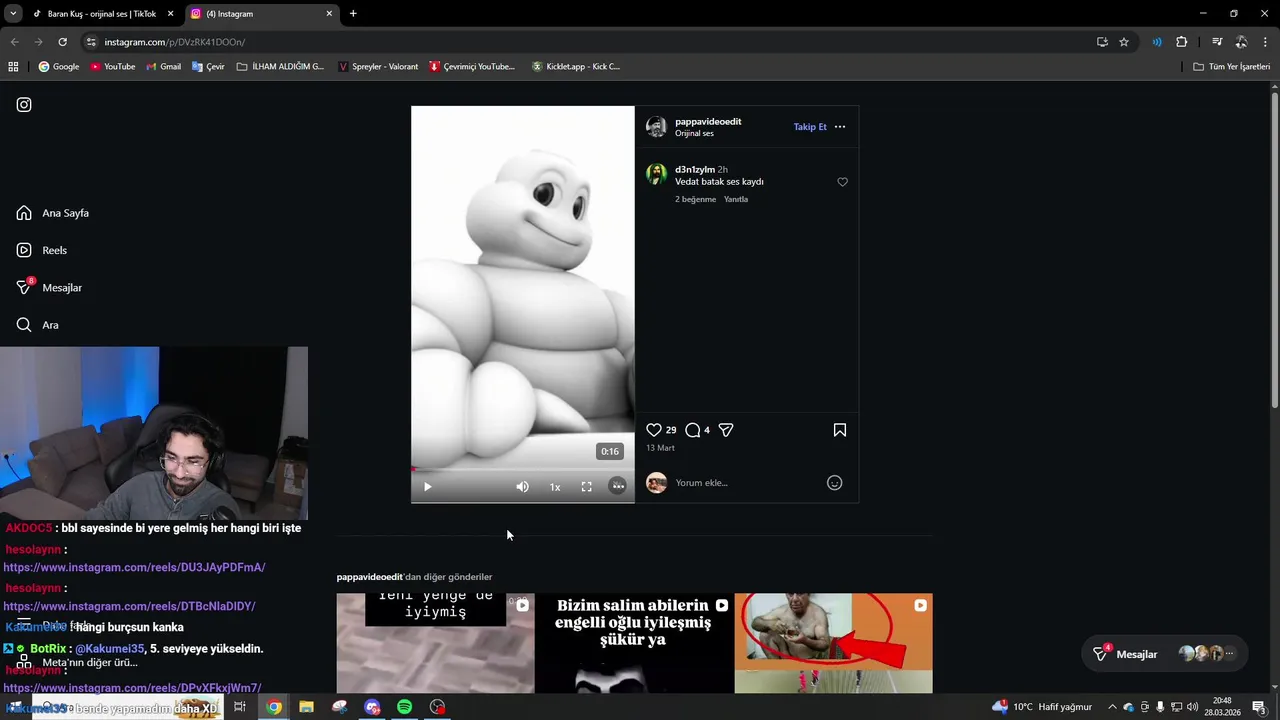
Task: Open Gmail bookmark
Action: coord(164,67)
